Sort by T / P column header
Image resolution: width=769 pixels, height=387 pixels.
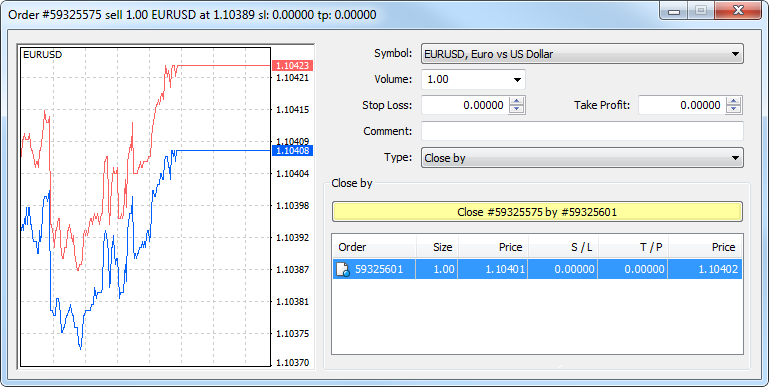(x=633, y=247)
